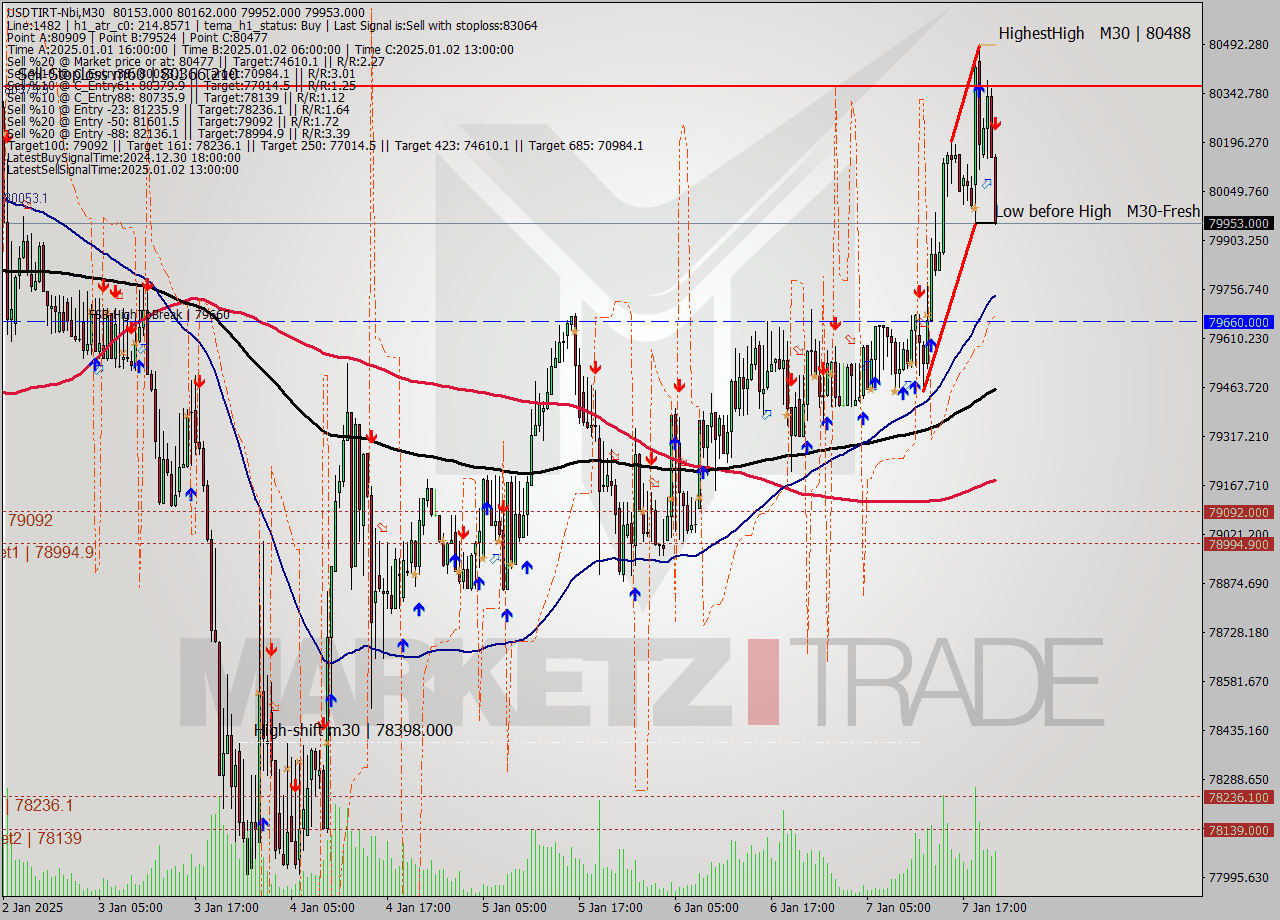Click the 80049.760 price axis value
This screenshot has width=1280, height=920.
pyautogui.click(x=1238, y=191)
